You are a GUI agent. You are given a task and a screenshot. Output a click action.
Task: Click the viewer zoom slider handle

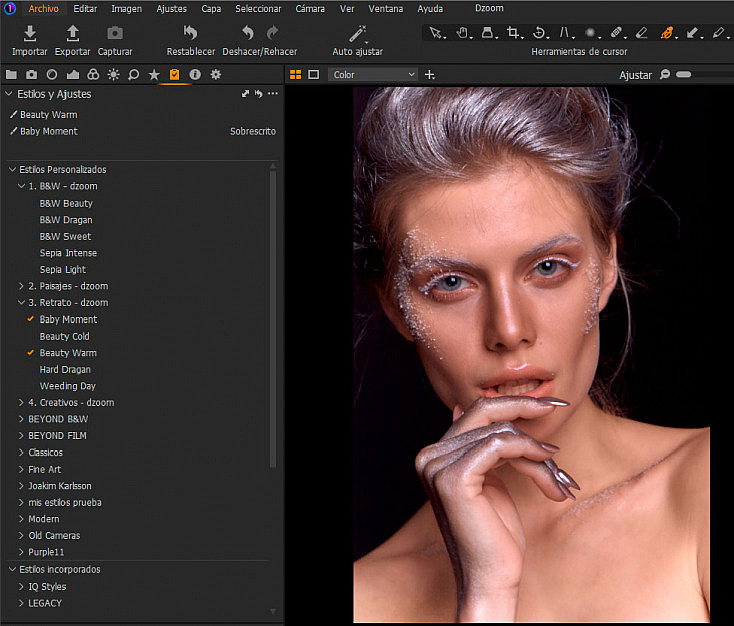[x=683, y=74]
